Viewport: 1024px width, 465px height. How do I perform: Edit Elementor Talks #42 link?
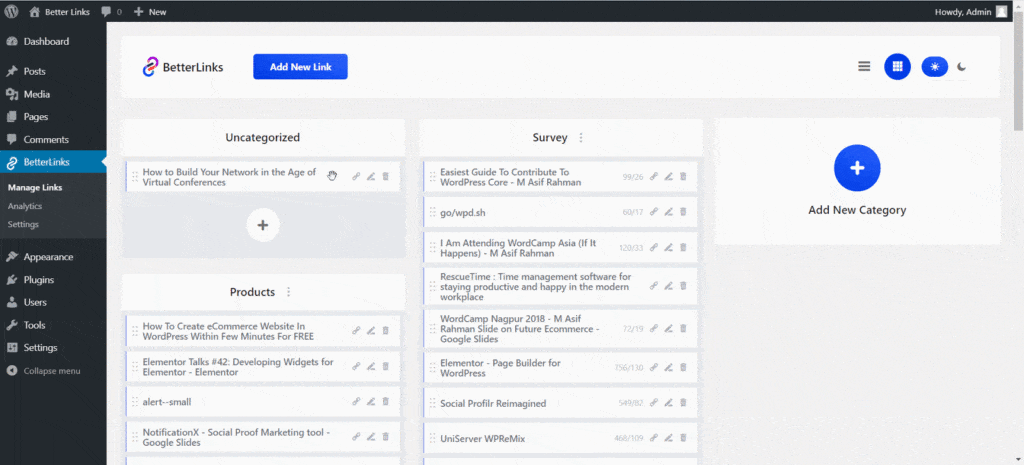(371, 366)
